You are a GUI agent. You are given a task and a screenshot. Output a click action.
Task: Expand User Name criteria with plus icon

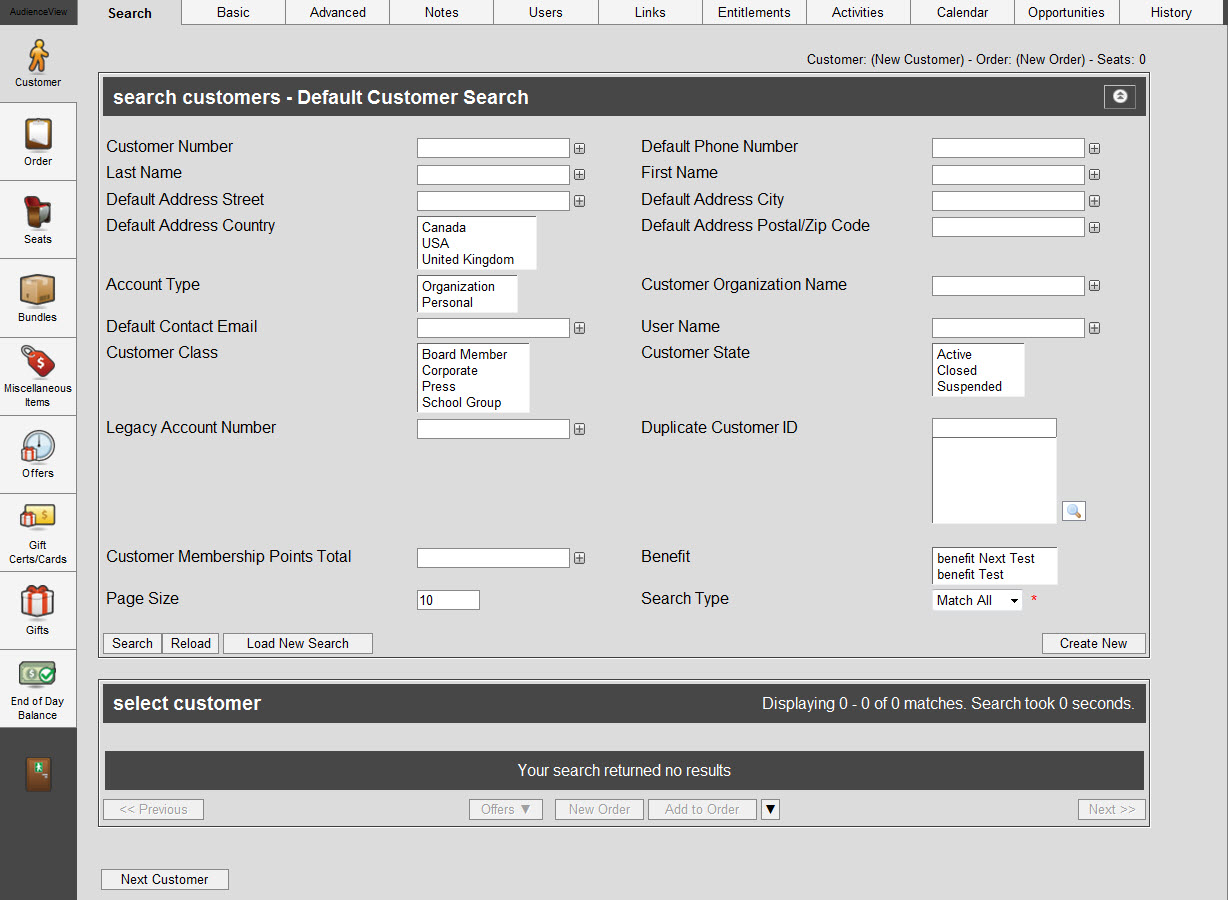point(1094,328)
